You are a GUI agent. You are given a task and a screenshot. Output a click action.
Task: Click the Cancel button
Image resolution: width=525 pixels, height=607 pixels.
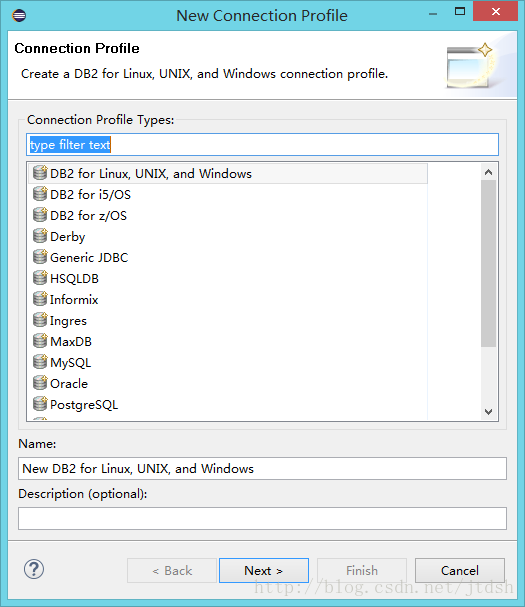pos(460,570)
